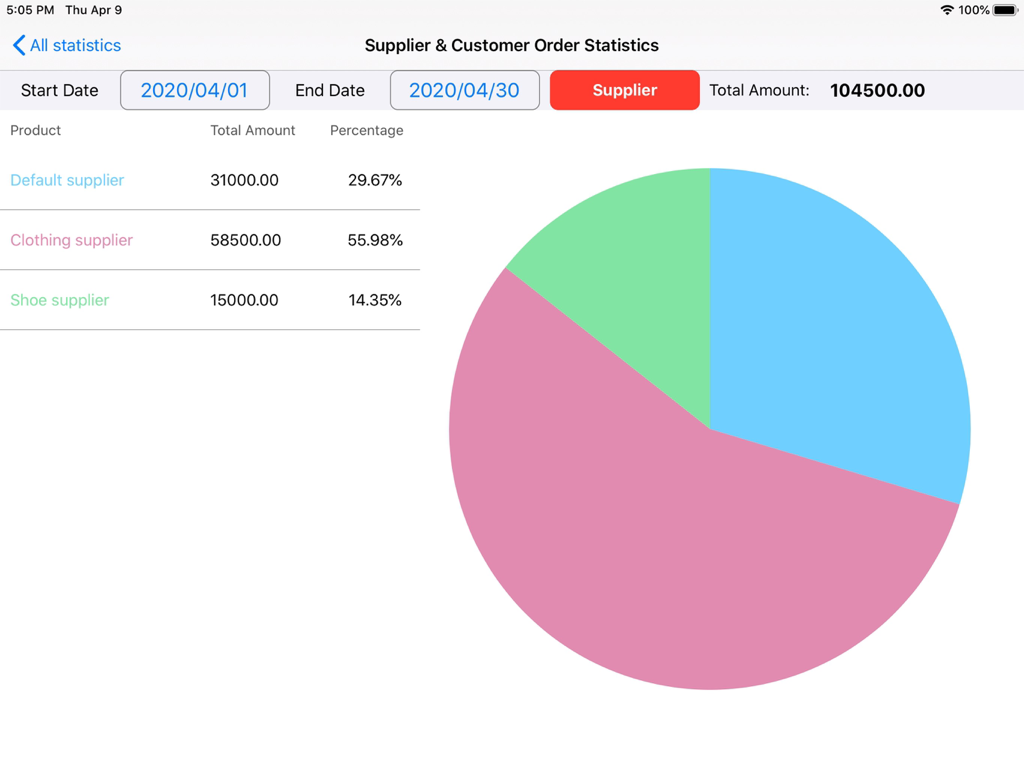Image resolution: width=1024 pixels, height=768 pixels.
Task: Click the Percentage column header
Action: (366, 130)
